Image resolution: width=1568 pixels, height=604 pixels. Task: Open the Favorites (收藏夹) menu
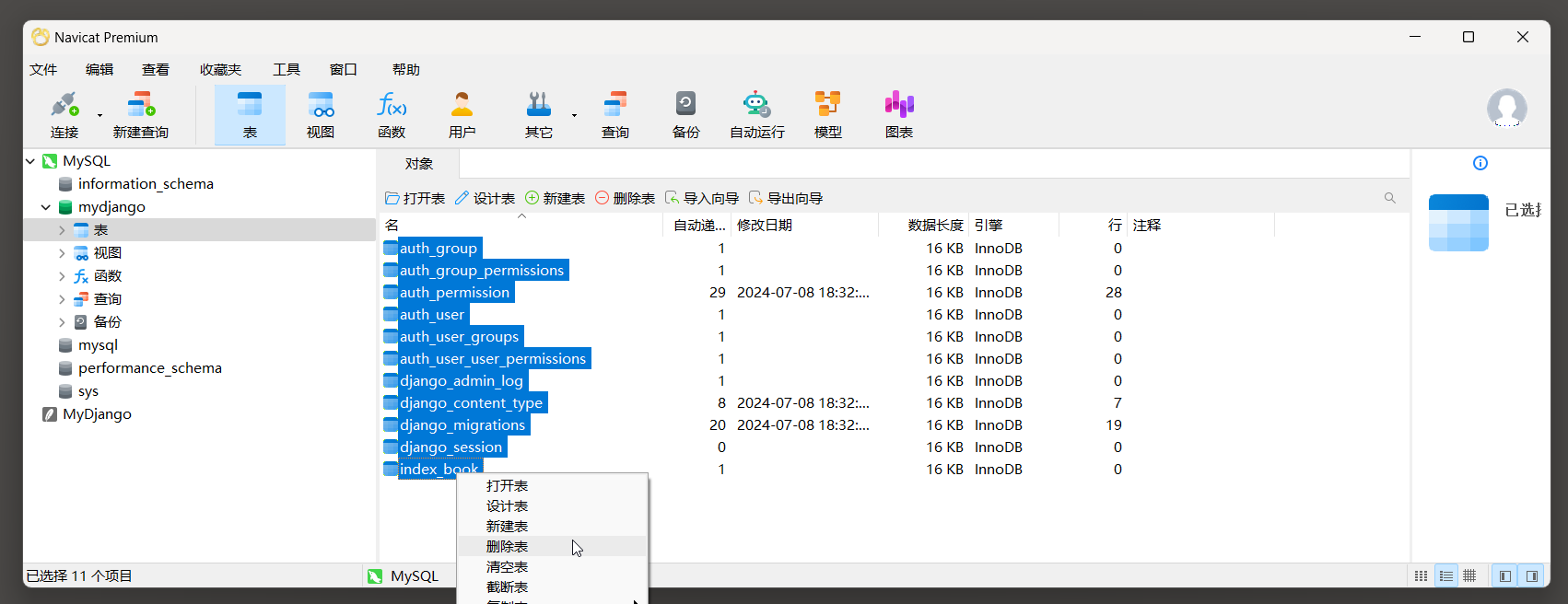point(220,69)
